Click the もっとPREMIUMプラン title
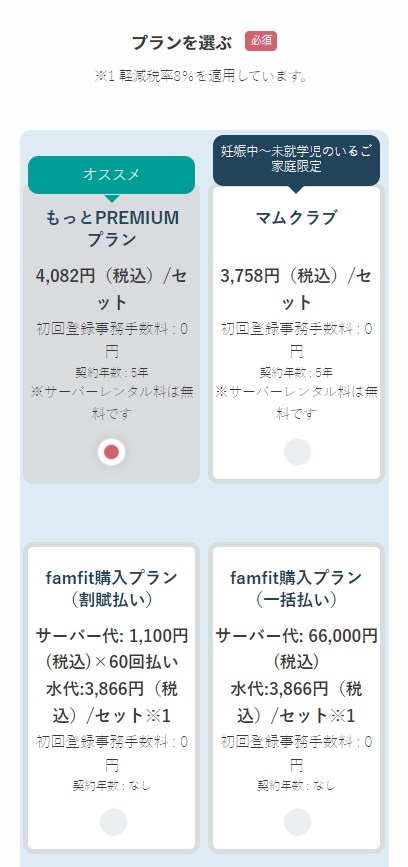 (x=112, y=228)
